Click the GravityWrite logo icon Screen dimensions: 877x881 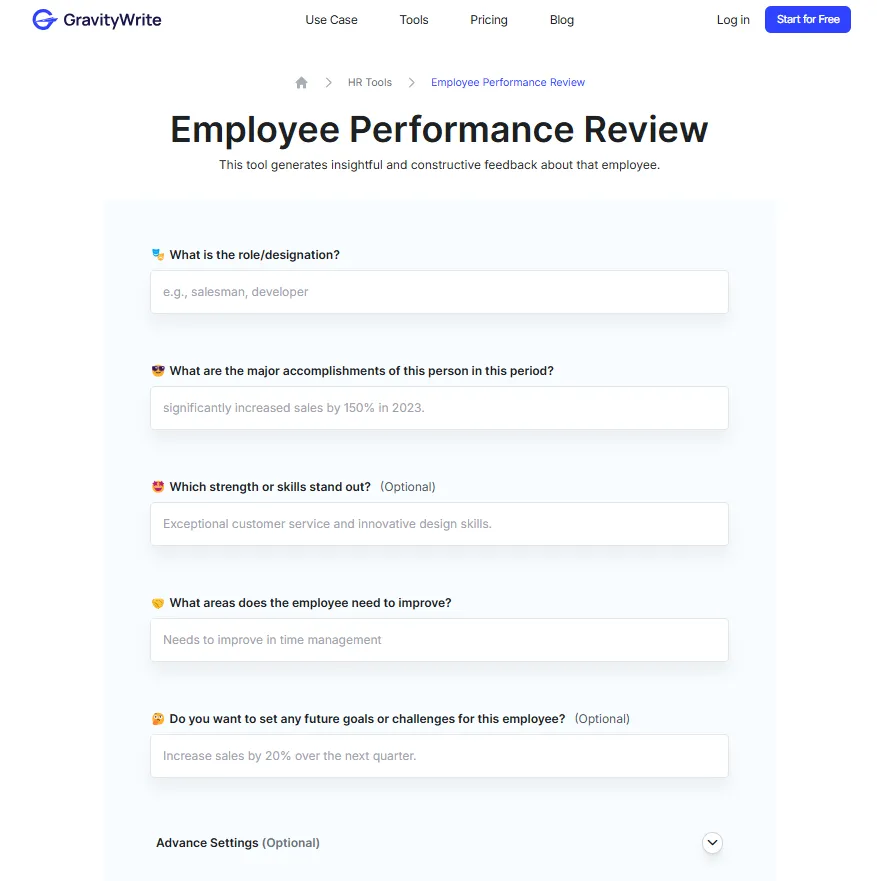pos(44,20)
